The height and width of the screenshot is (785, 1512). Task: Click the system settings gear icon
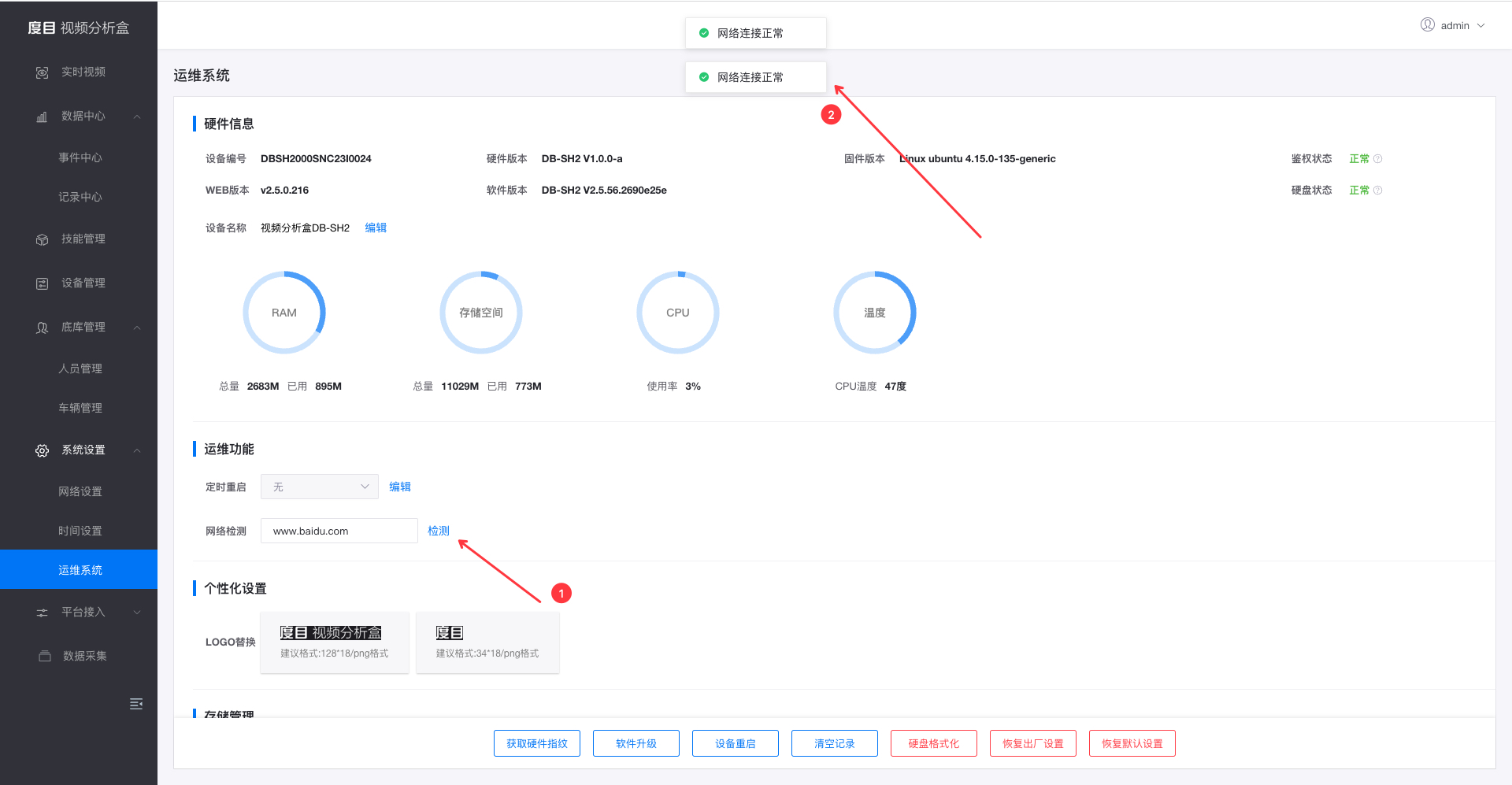click(43, 450)
